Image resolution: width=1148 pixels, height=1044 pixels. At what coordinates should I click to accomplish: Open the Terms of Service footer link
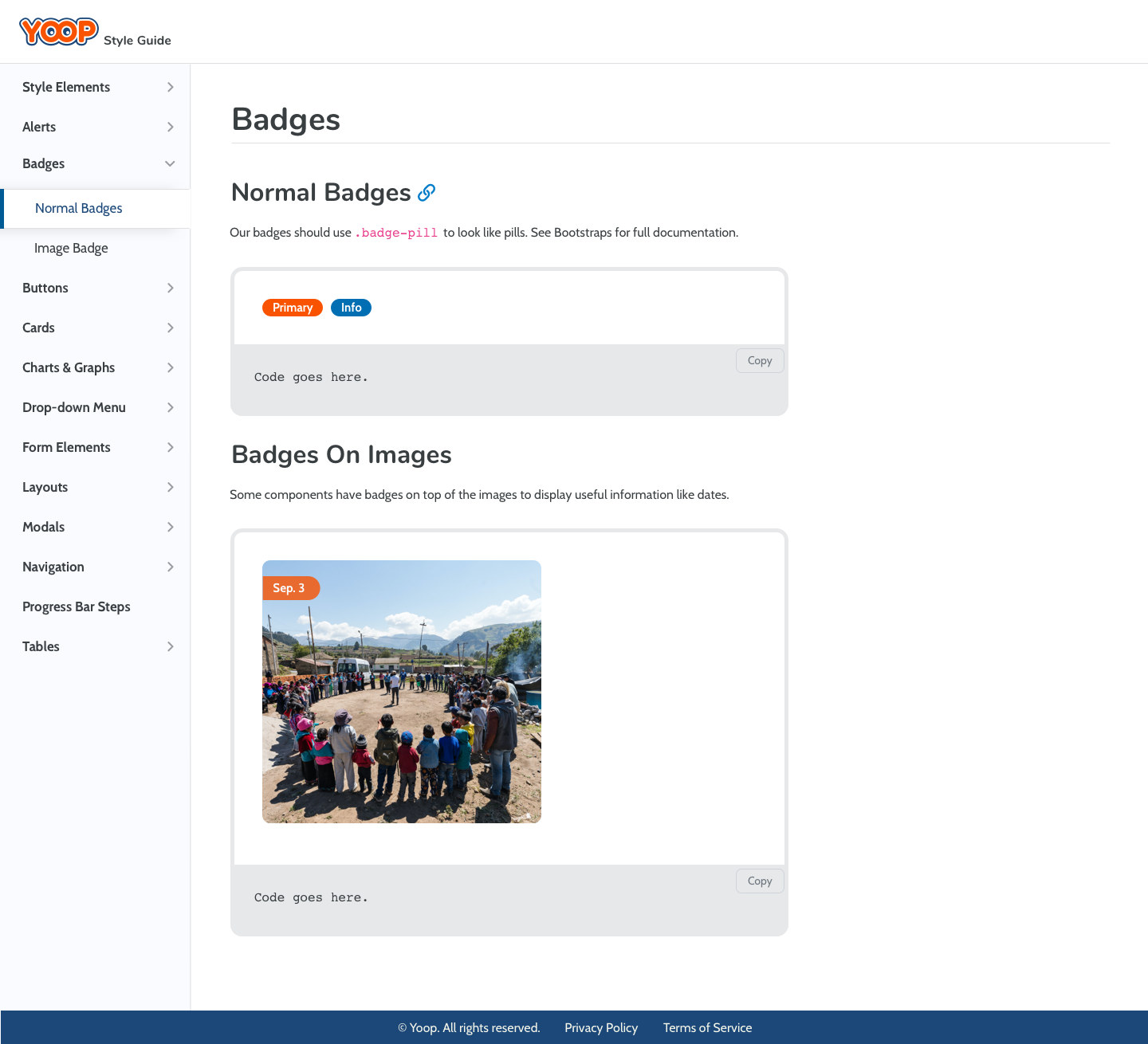click(x=707, y=1028)
